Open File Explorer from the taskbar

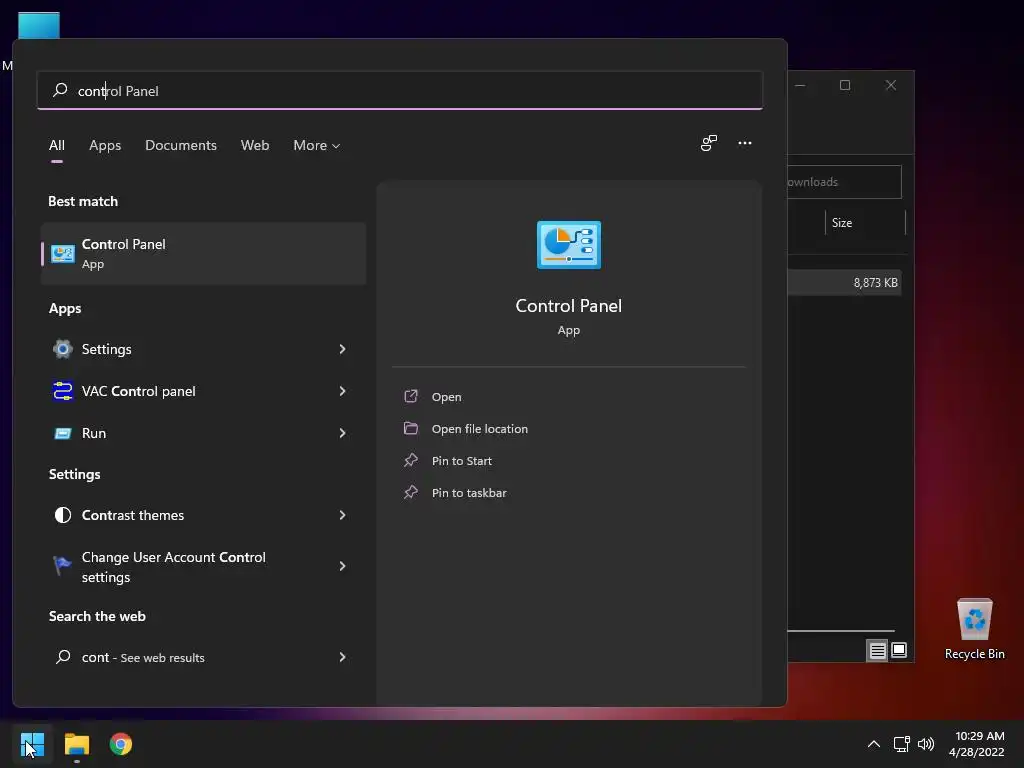(x=76, y=744)
